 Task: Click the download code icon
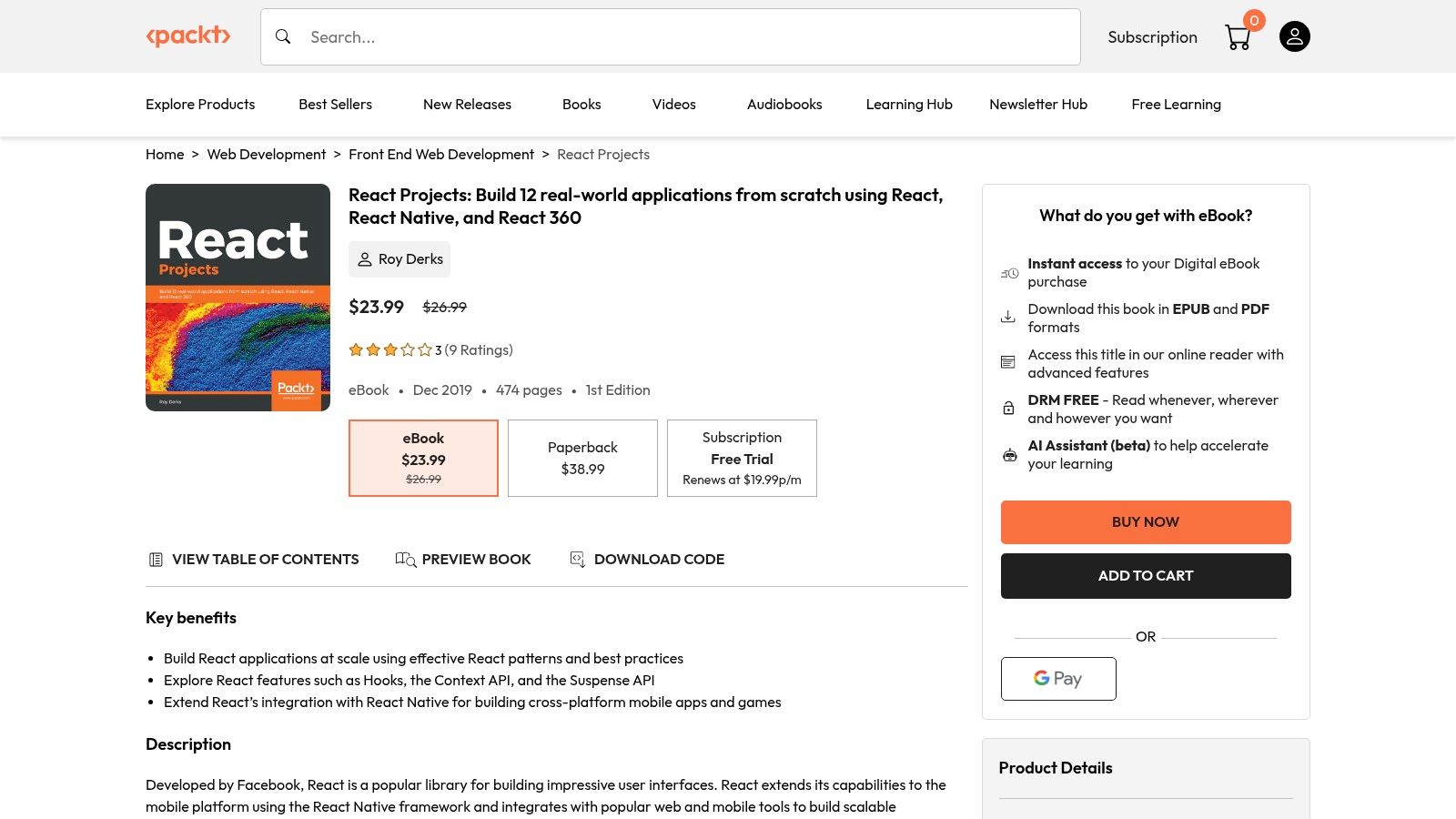577,560
